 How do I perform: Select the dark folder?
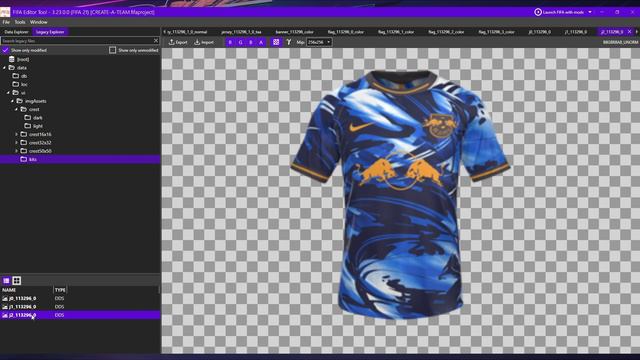tap(33, 118)
